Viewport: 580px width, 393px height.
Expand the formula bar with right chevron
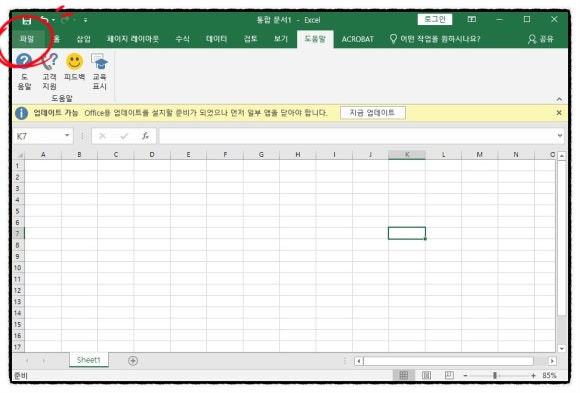pos(560,136)
